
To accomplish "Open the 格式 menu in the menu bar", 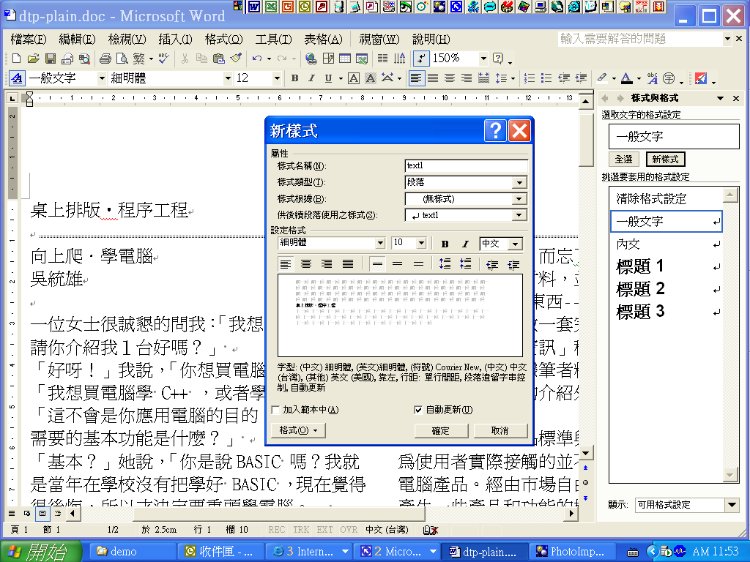I will (x=224, y=39).
